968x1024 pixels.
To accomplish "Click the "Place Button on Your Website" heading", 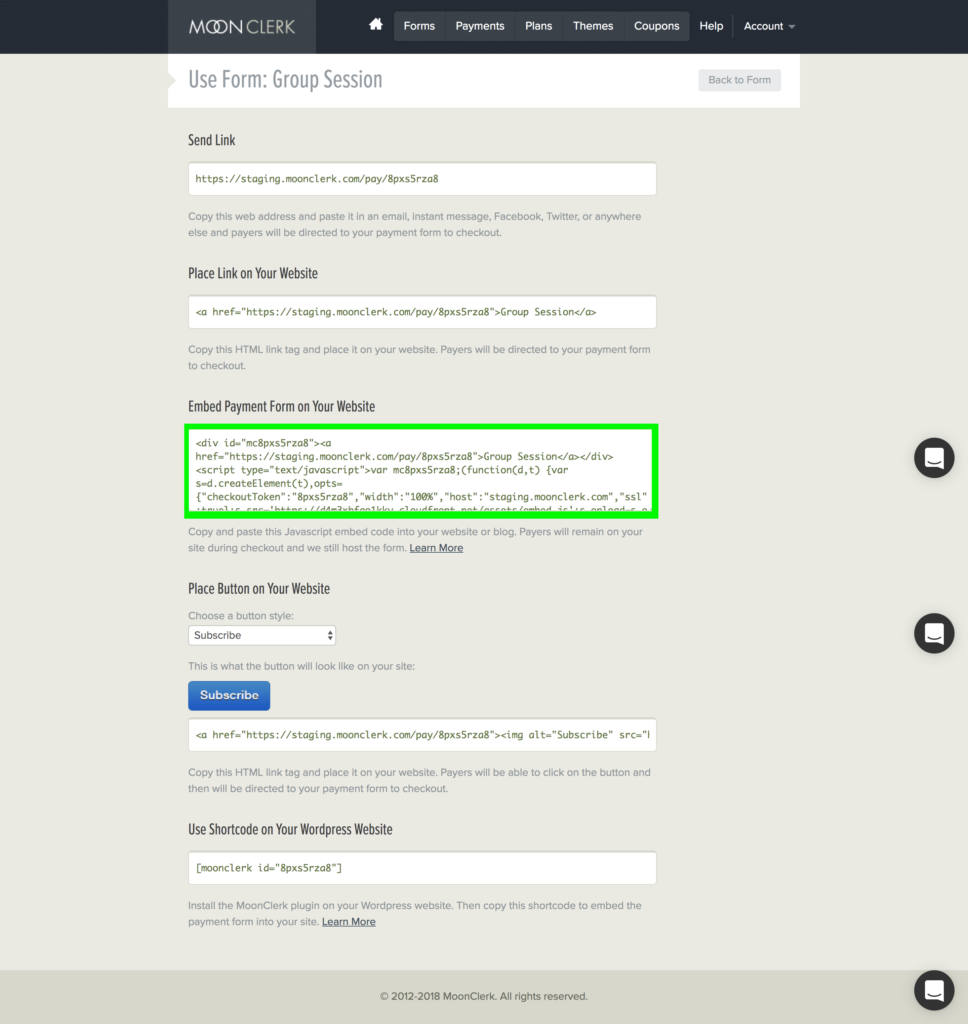I will (x=259, y=589).
